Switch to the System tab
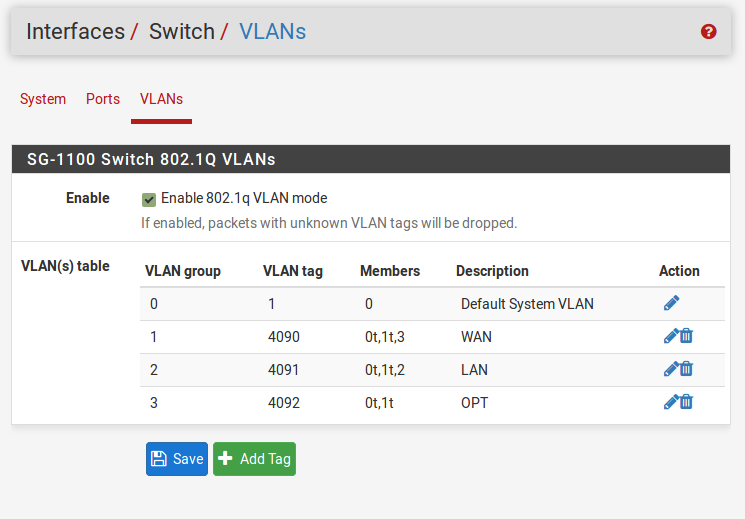Image resolution: width=745 pixels, height=519 pixels. click(43, 99)
